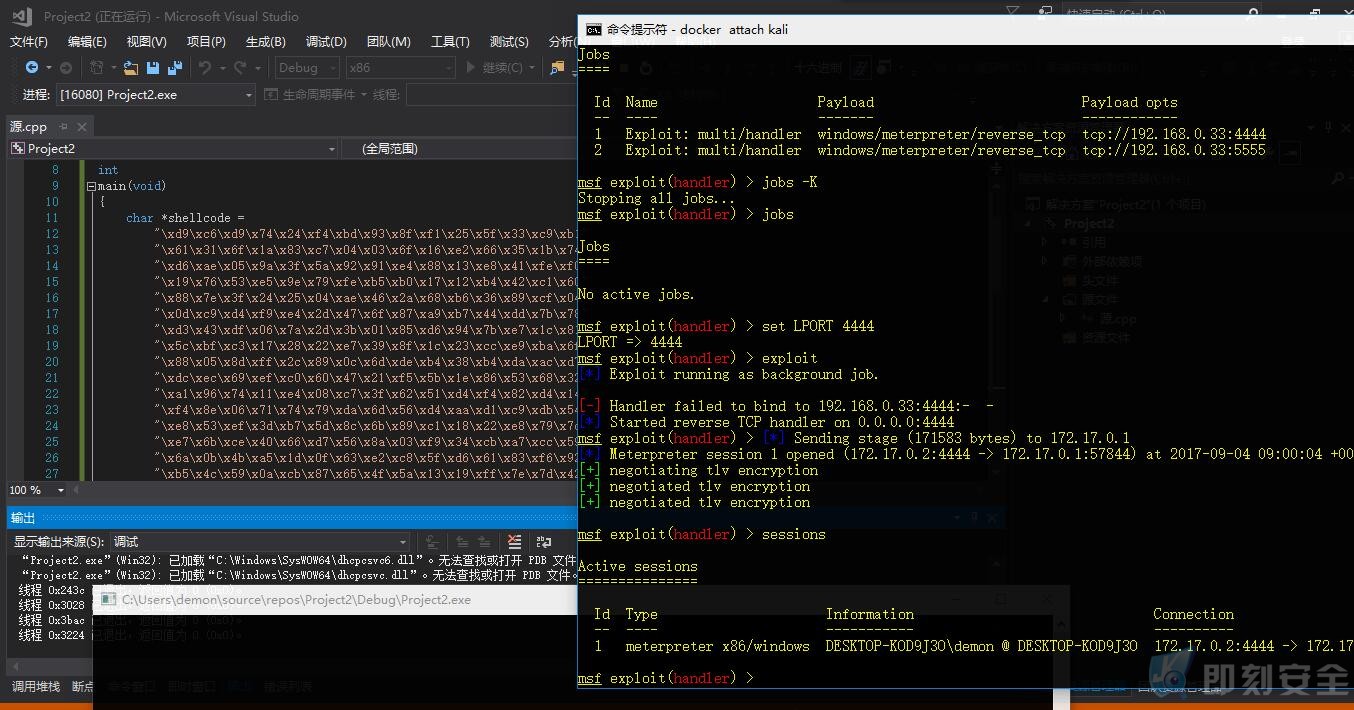
Task: Click the Visual Studio logo icon
Action: coord(22,16)
